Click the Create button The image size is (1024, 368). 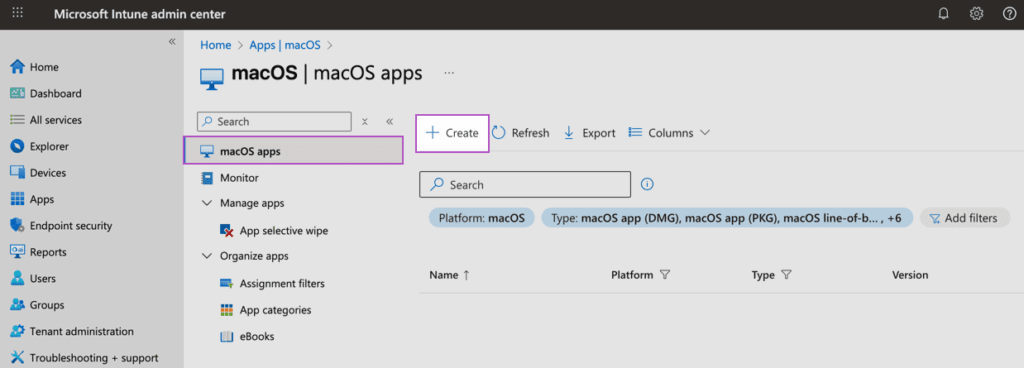click(x=453, y=132)
